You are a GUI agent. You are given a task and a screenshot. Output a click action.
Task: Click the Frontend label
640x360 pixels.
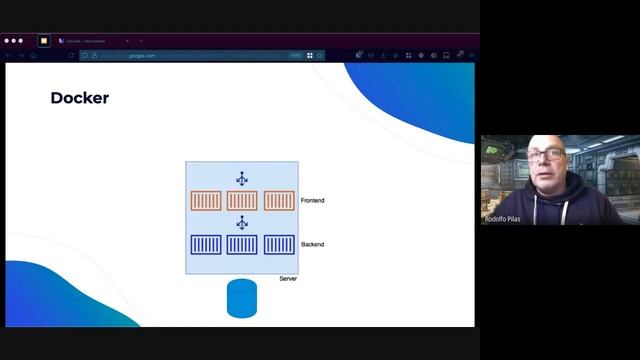(x=313, y=200)
